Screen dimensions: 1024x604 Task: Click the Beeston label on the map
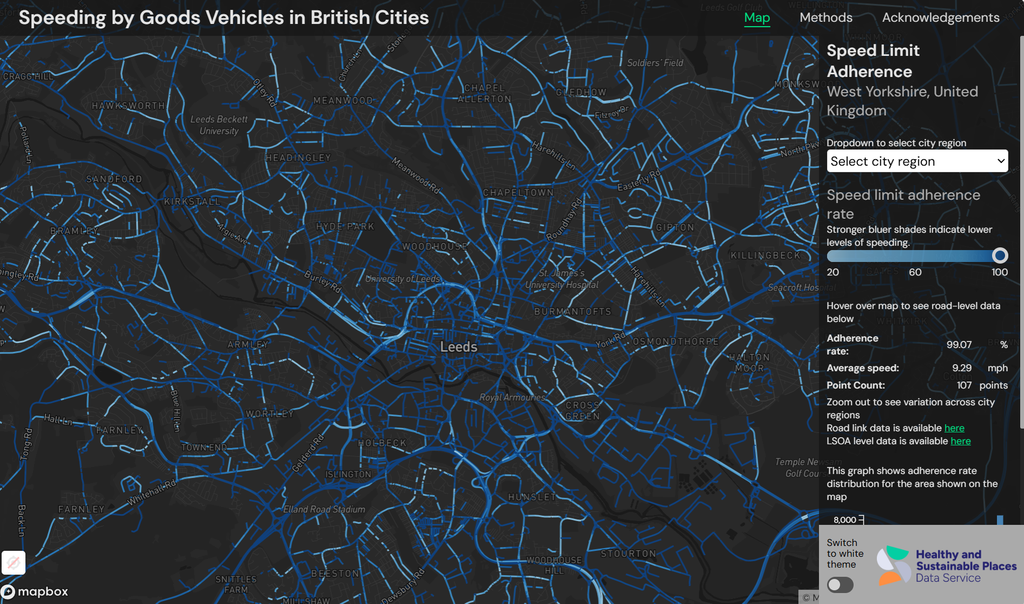tap(335, 573)
